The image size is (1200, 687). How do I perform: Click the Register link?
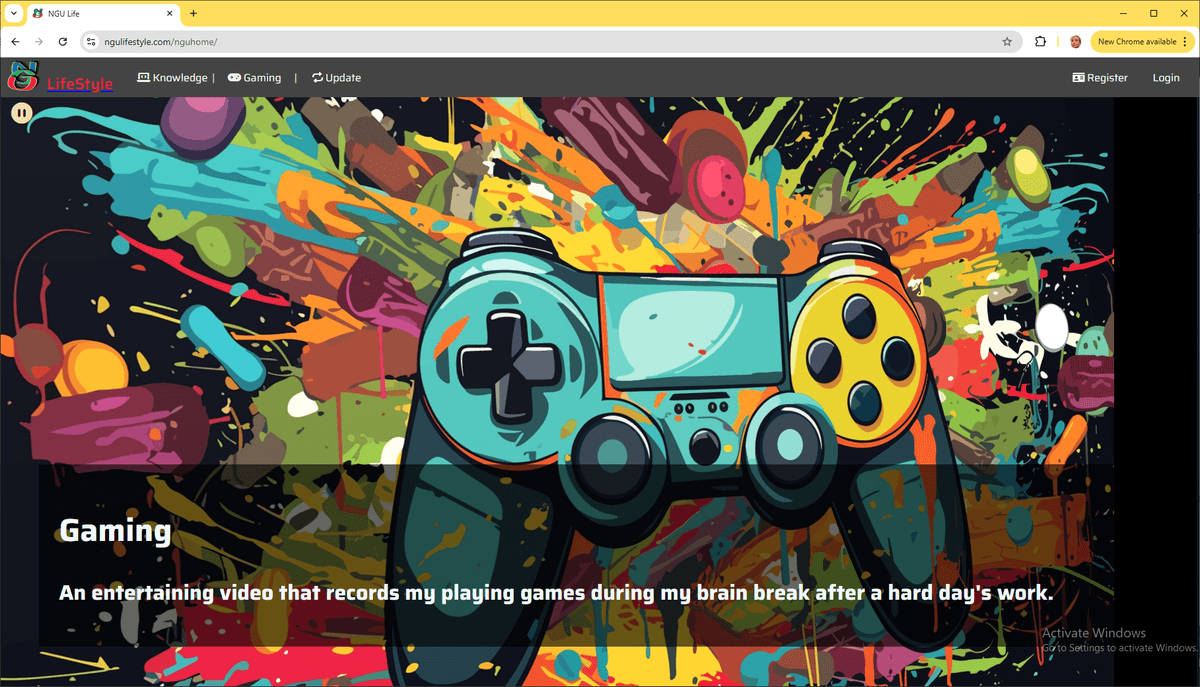[1099, 78]
